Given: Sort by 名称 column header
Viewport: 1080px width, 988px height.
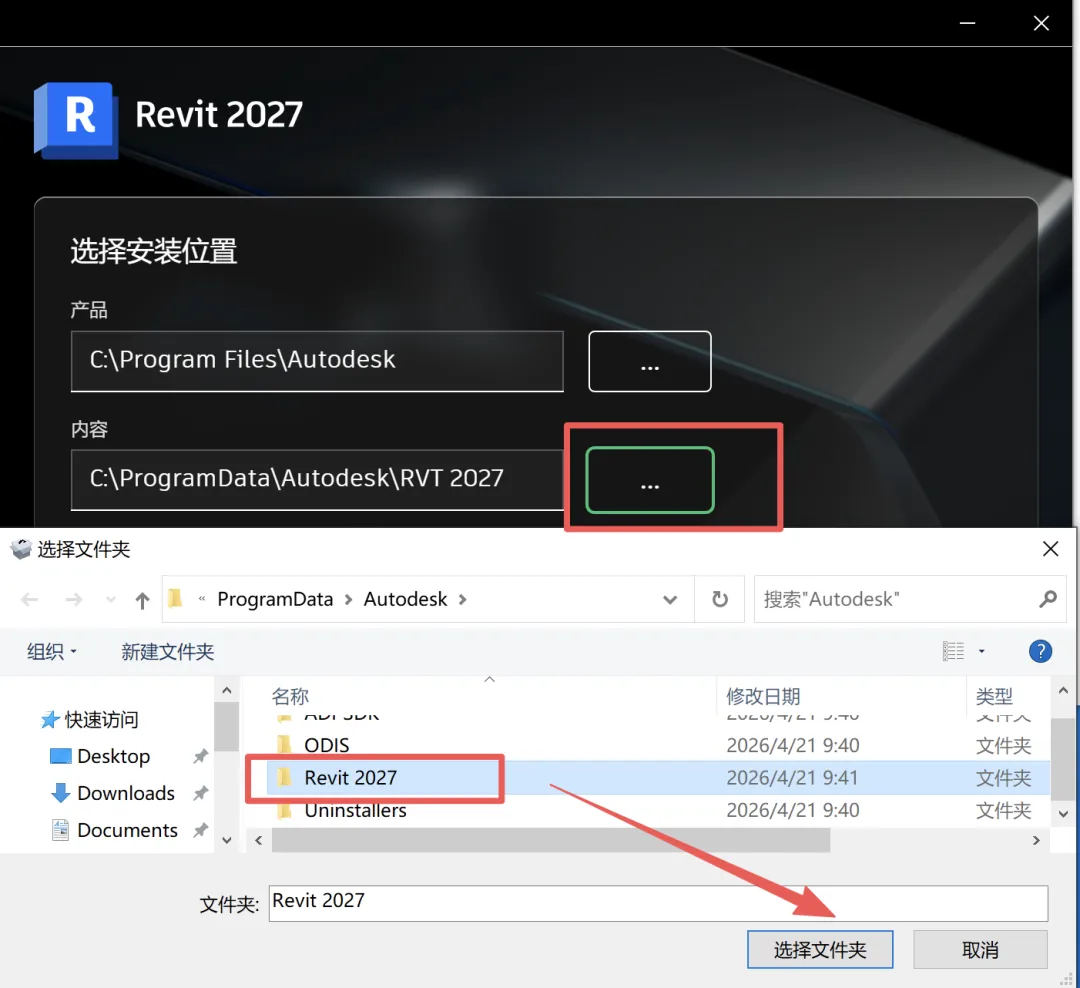Looking at the screenshot, I should (x=290, y=696).
